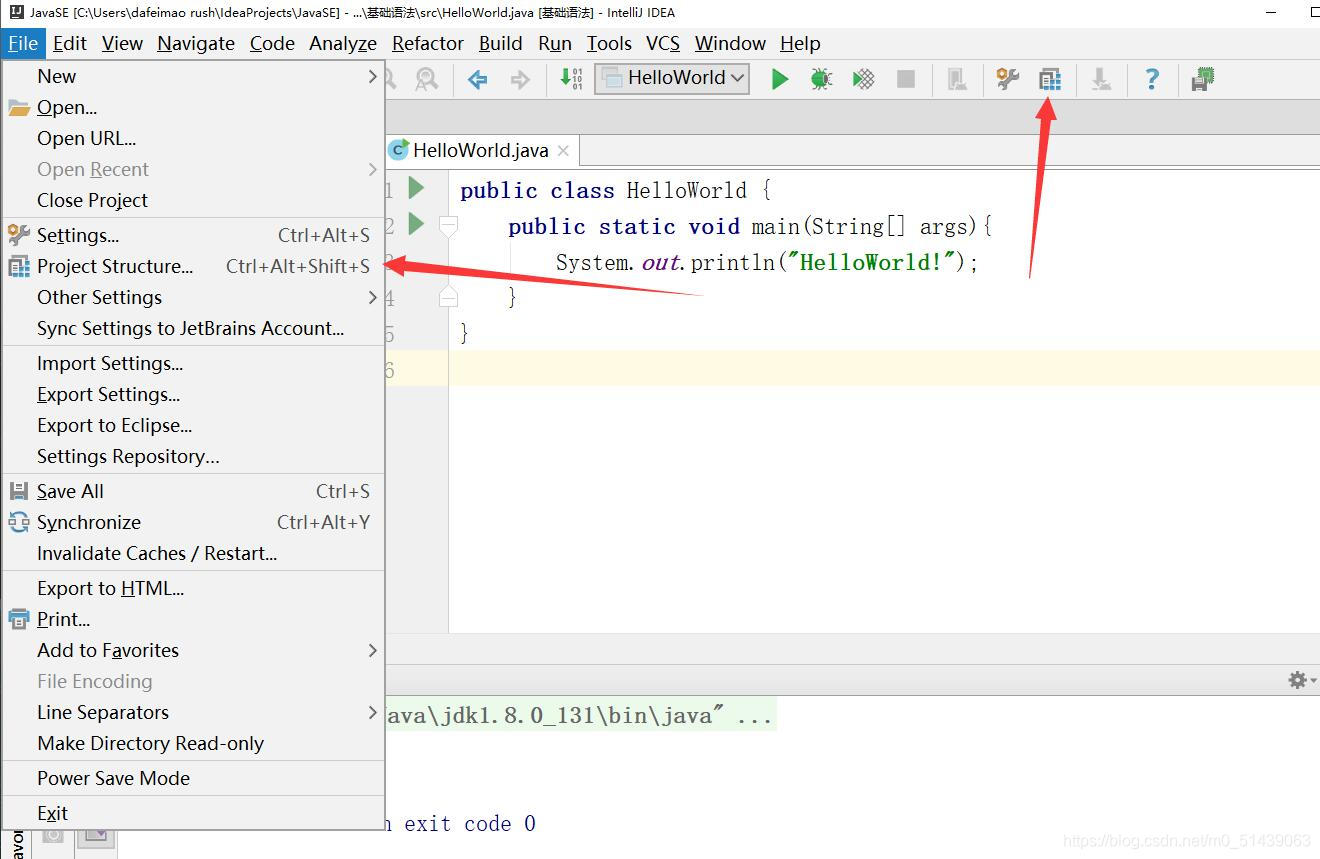Viewport: 1320px width, 859px height.
Task: Open the Analyze menu
Action: [x=343, y=43]
